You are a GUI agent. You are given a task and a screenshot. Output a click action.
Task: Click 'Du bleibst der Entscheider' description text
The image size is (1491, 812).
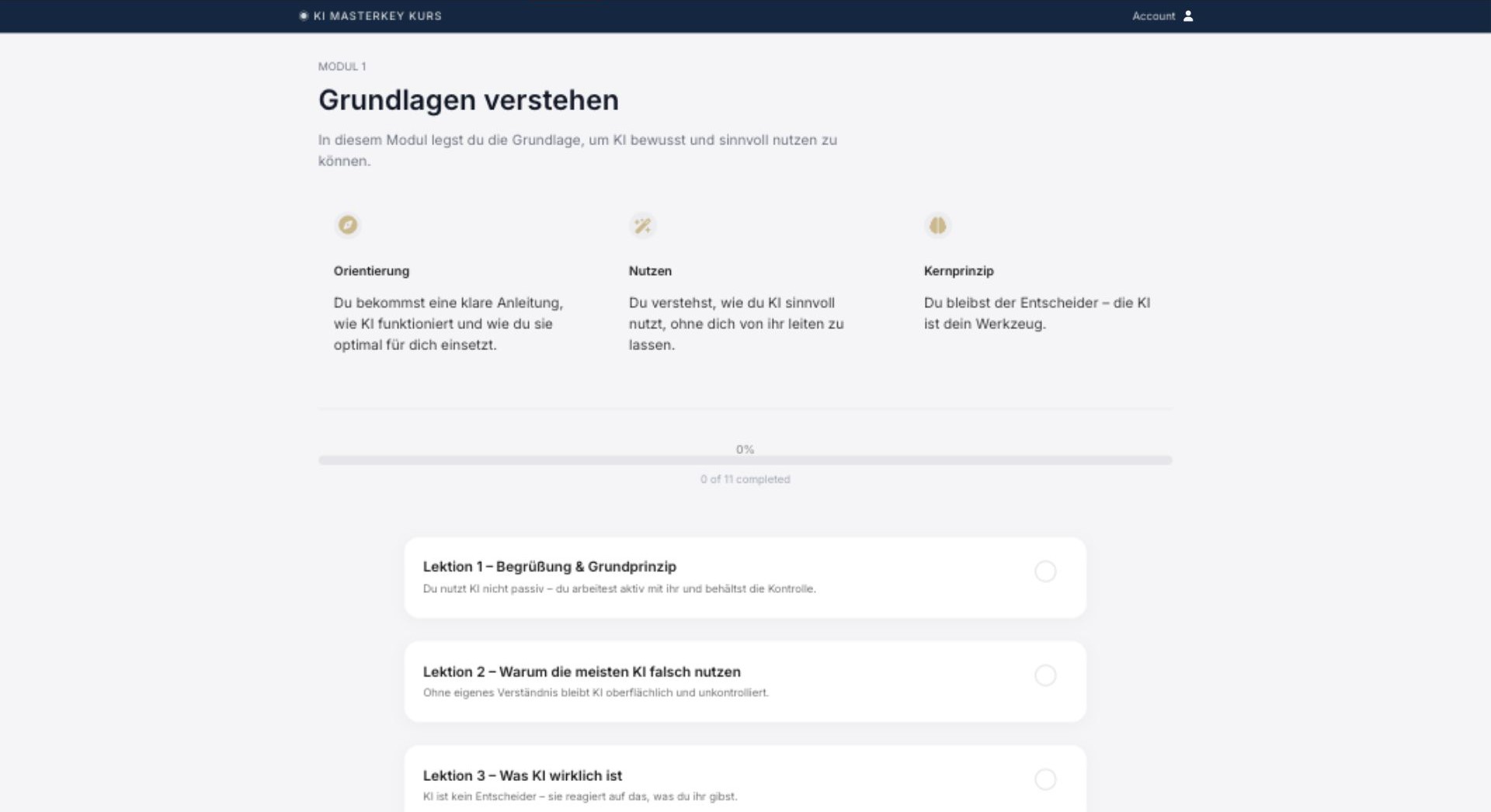[1037, 314]
